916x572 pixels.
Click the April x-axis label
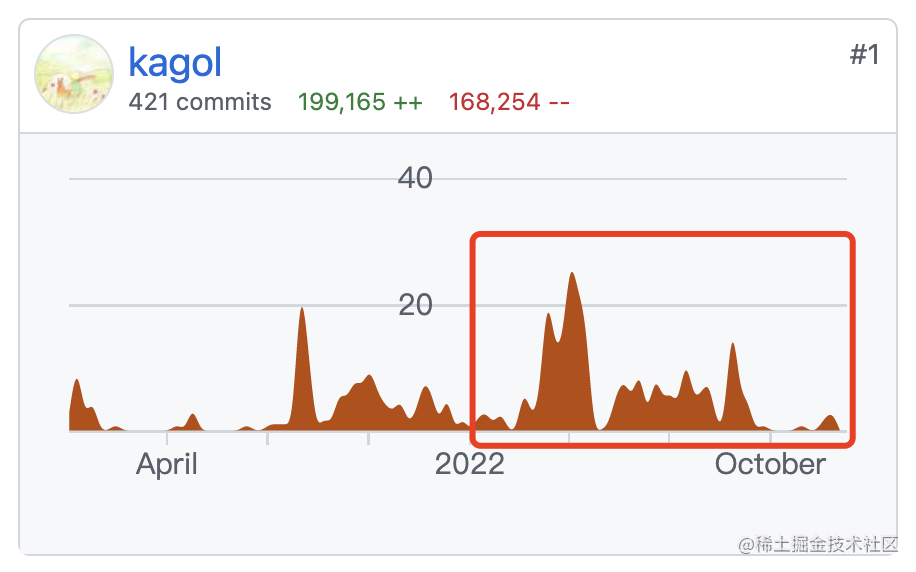[x=166, y=466]
